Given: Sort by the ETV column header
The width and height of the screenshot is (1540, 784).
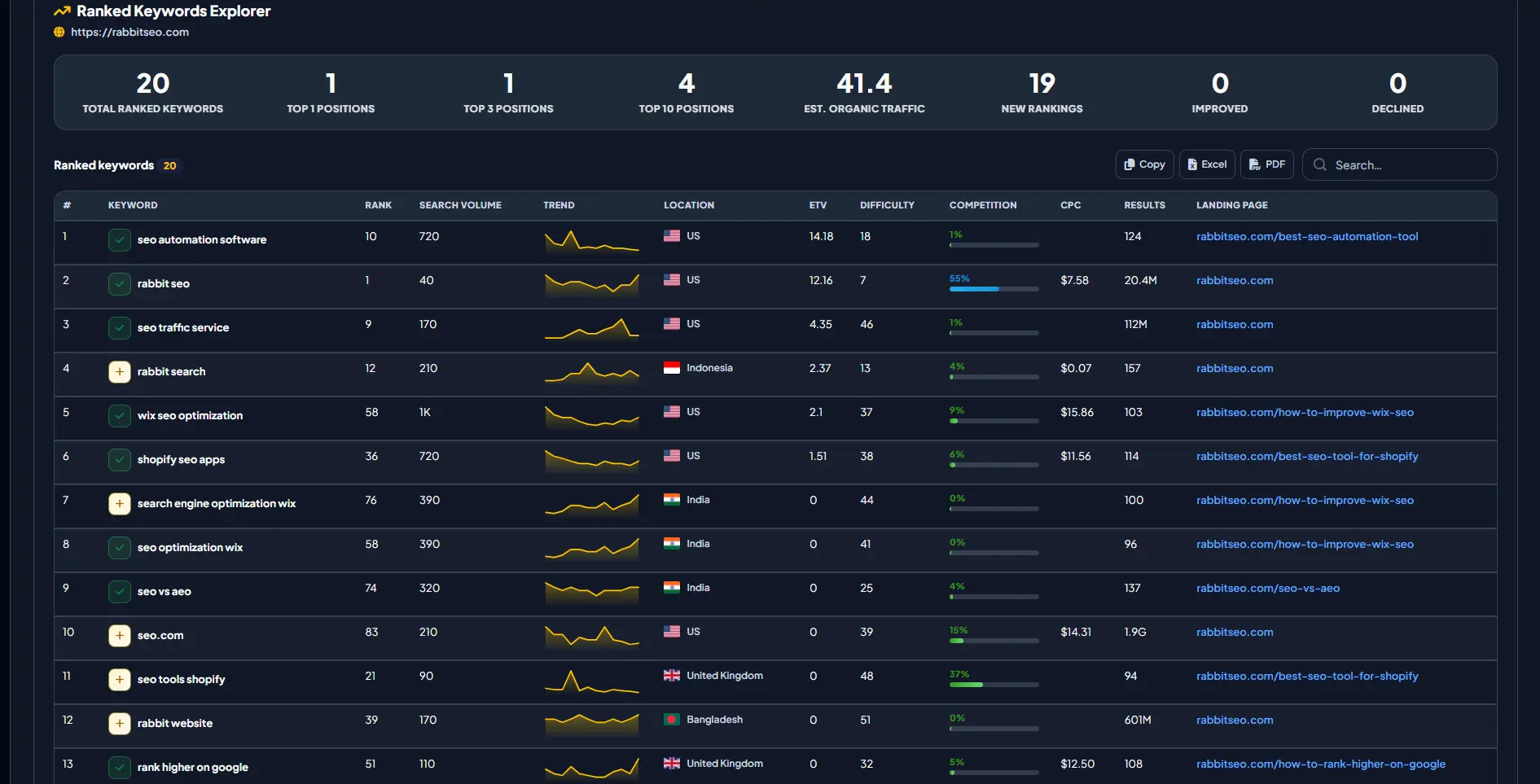Looking at the screenshot, I should [818, 205].
